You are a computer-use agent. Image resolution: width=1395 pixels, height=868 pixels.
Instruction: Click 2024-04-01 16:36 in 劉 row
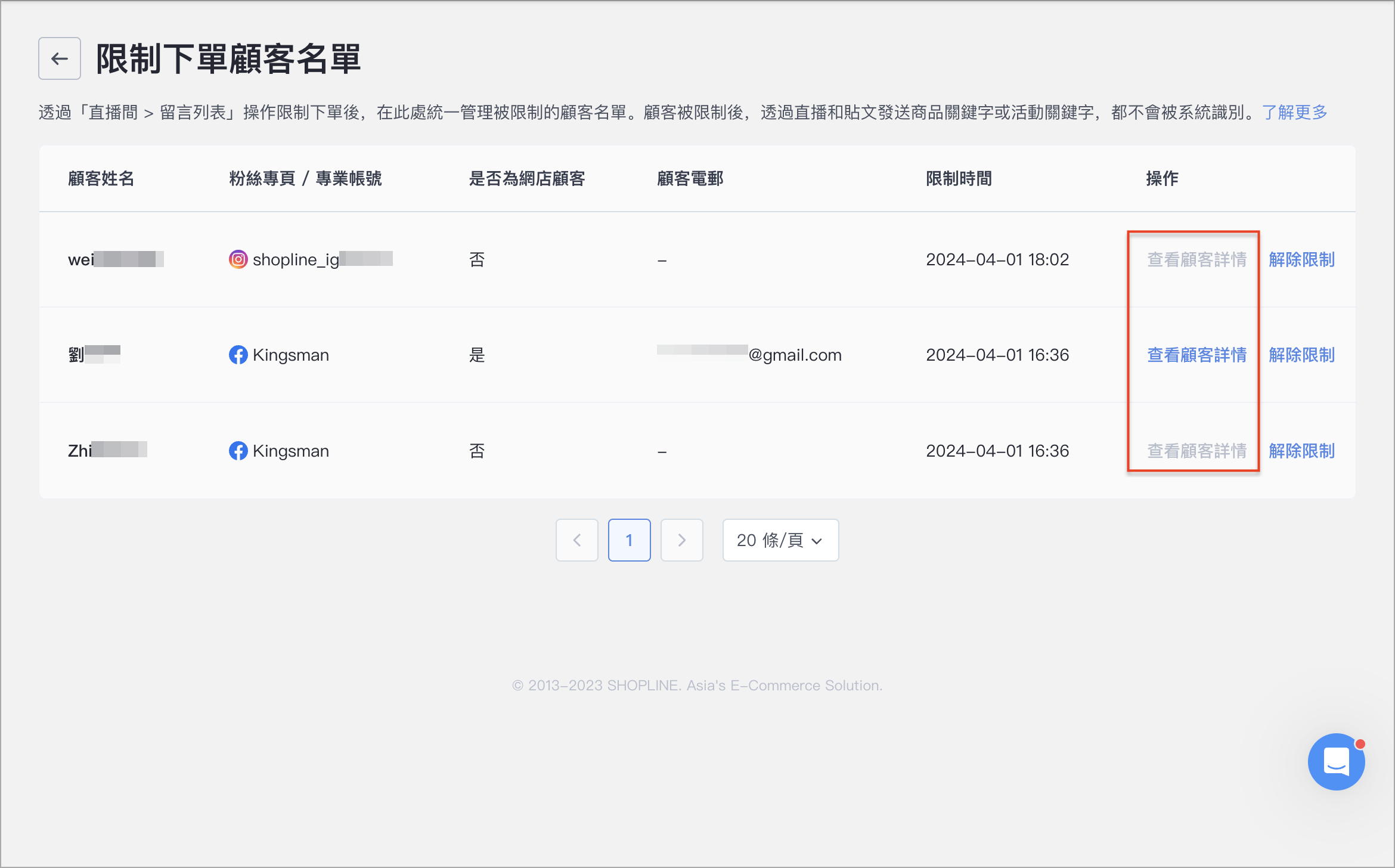(997, 355)
